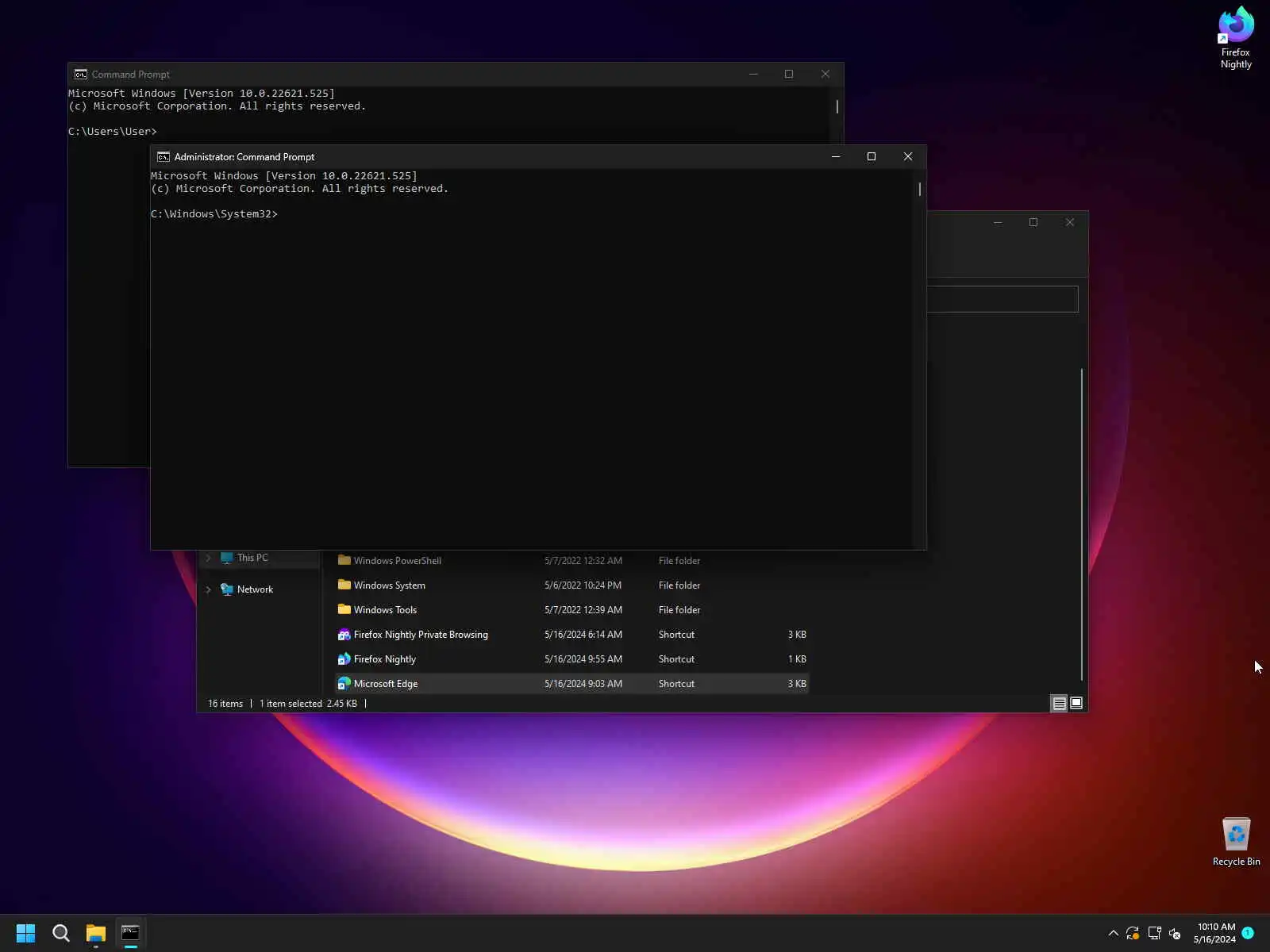Select the Windows PowerShell folder name
This screenshot has width=1270, height=952.
pos(398,561)
